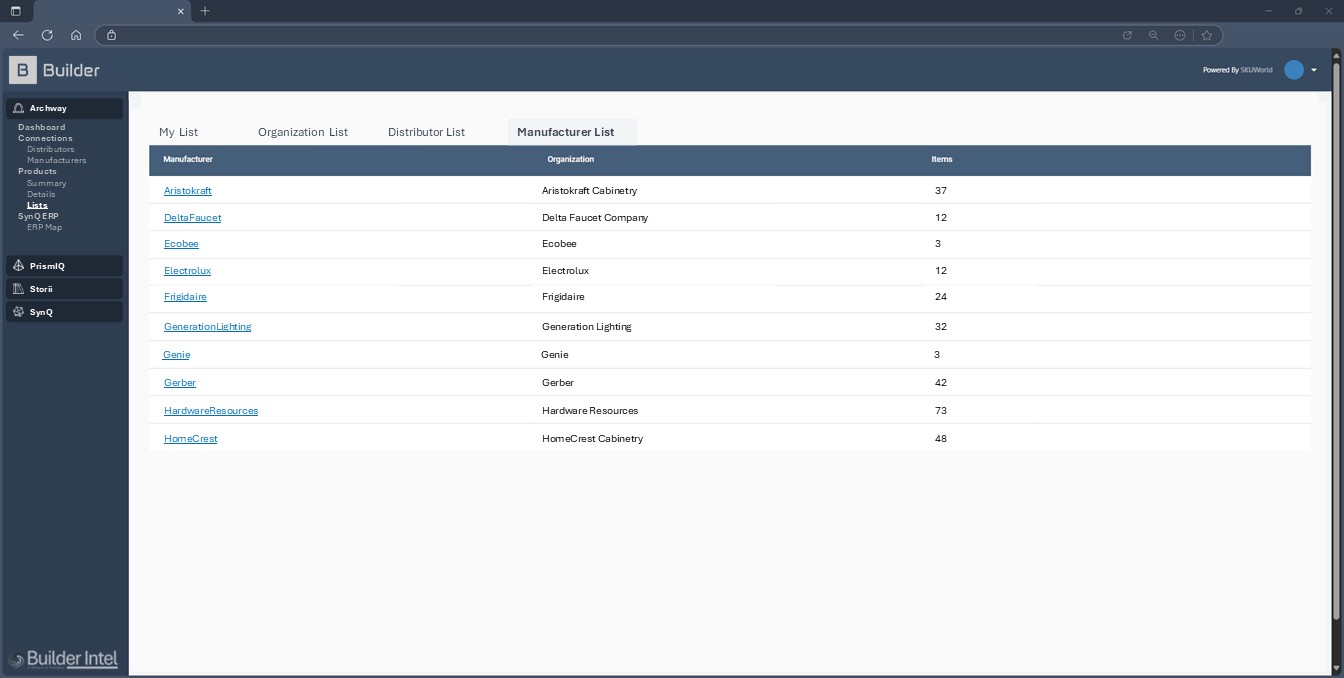The height and width of the screenshot is (678, 1344).
Task: Expand the SynQ sidebar section
Action: (64, 312)
